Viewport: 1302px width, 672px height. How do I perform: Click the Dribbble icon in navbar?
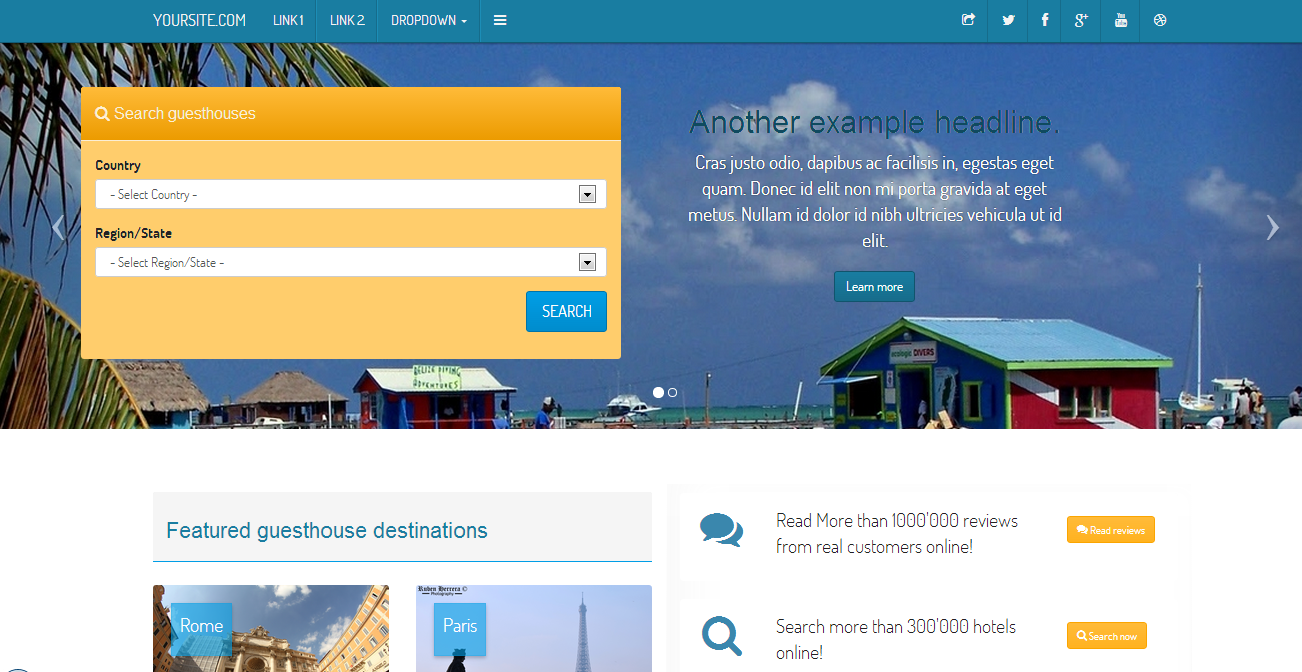1160,20
